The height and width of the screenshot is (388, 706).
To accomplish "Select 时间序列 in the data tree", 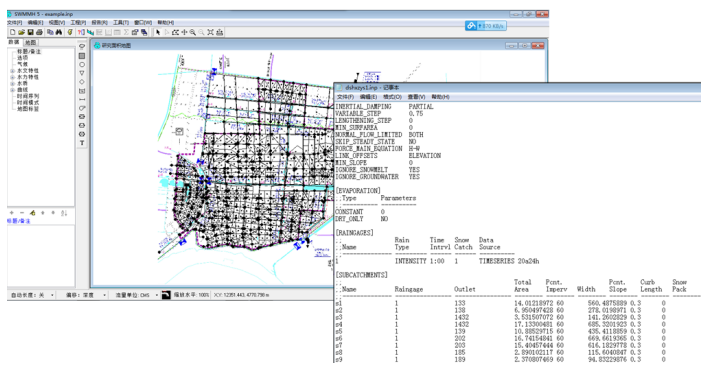I will (x=28, y=96).
